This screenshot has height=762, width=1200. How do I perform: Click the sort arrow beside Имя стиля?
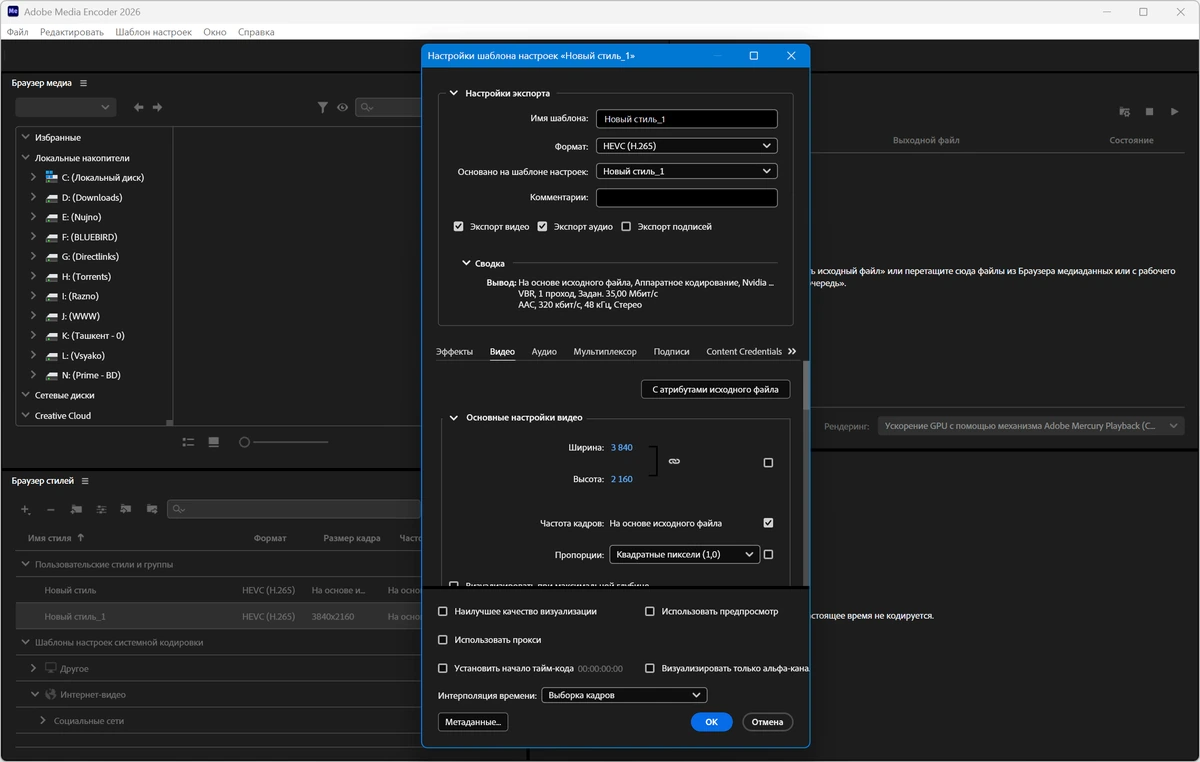pos(79,538)
